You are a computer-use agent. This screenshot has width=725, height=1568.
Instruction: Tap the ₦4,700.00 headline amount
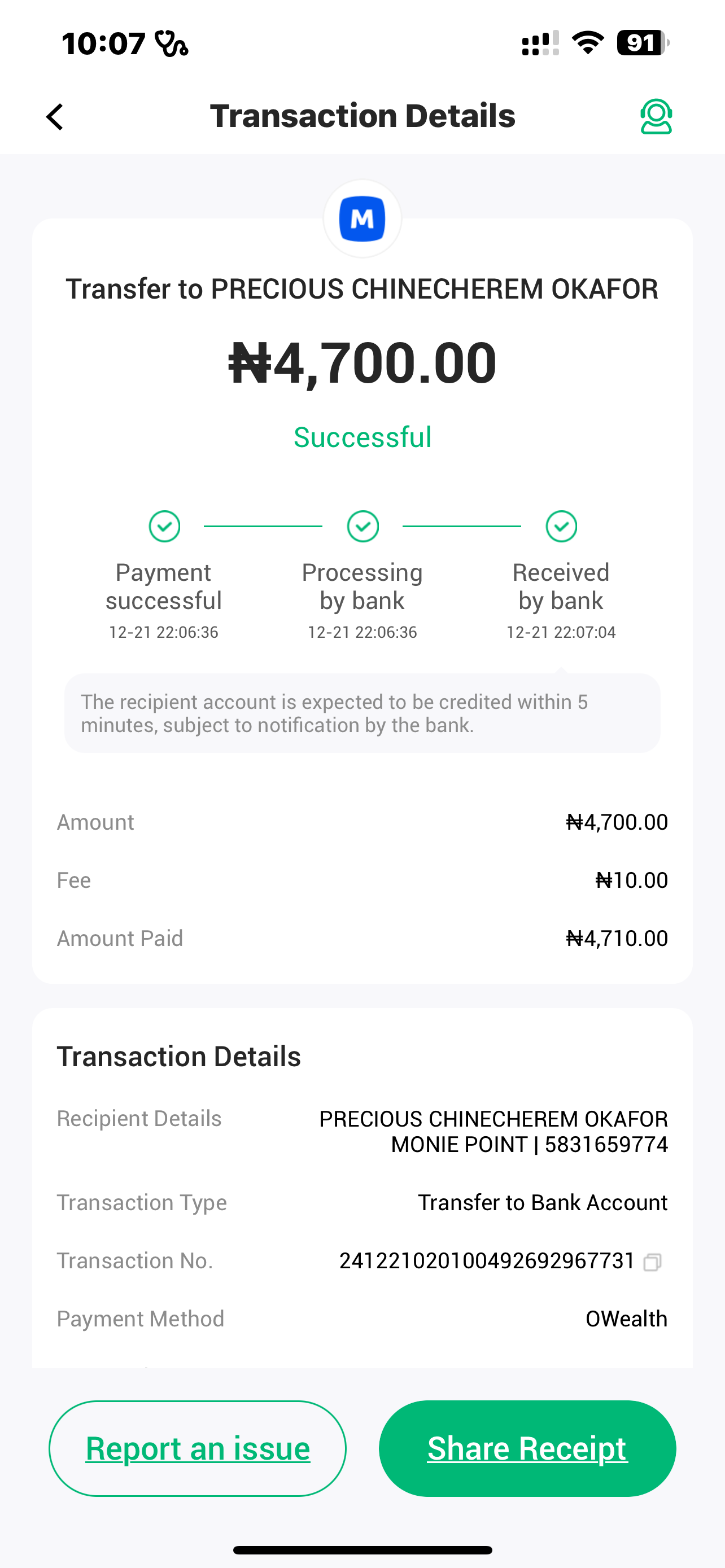pos(363,363)
